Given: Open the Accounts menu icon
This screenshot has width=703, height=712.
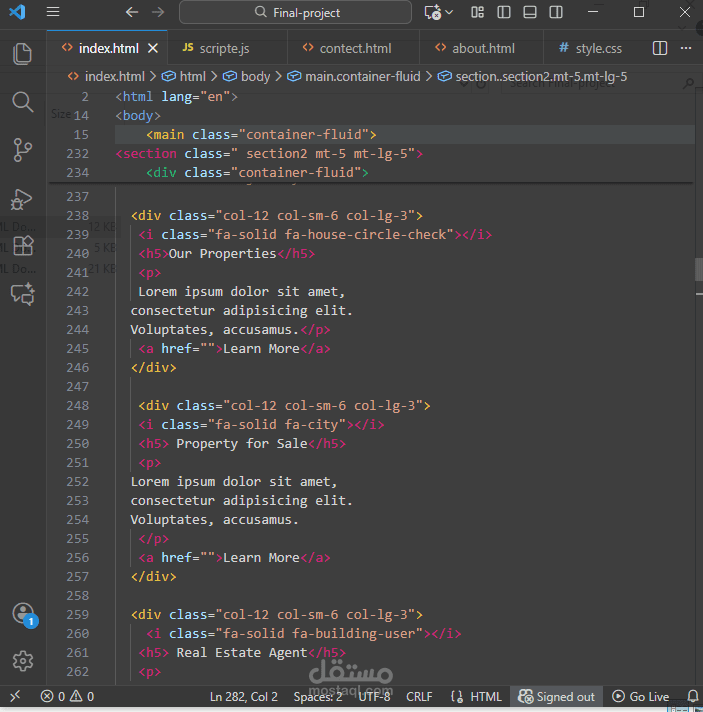Looking at the screenshot, I should pos(23,614).
